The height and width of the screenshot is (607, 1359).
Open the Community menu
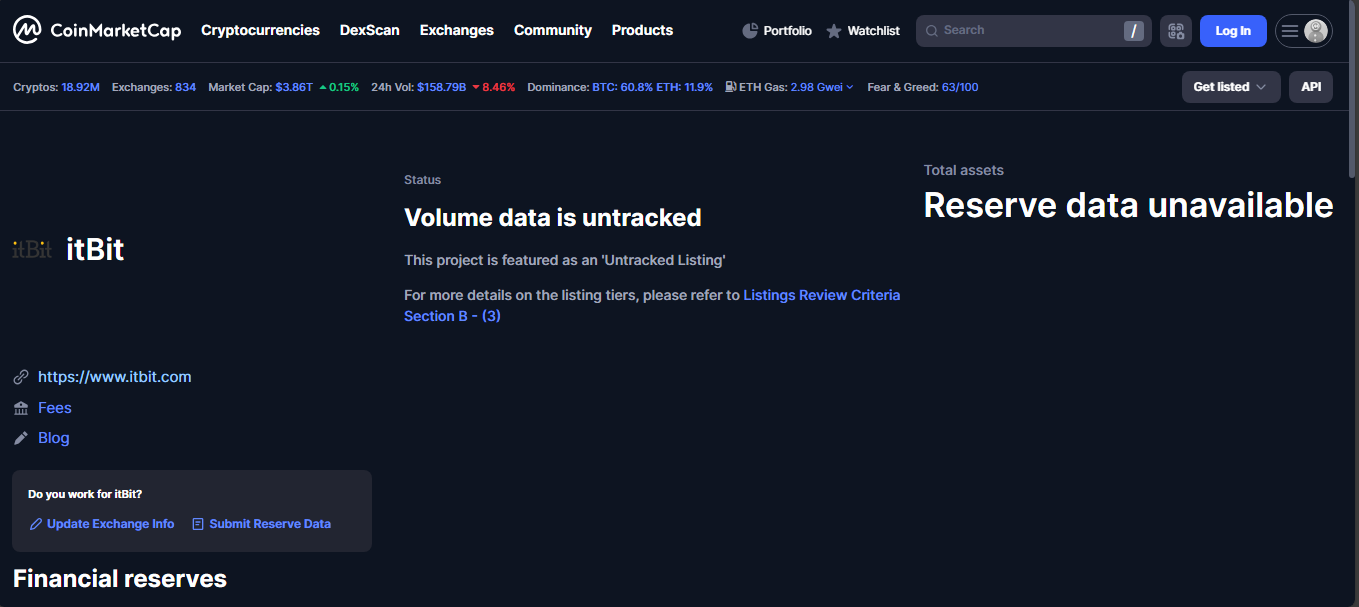point(553,30)
